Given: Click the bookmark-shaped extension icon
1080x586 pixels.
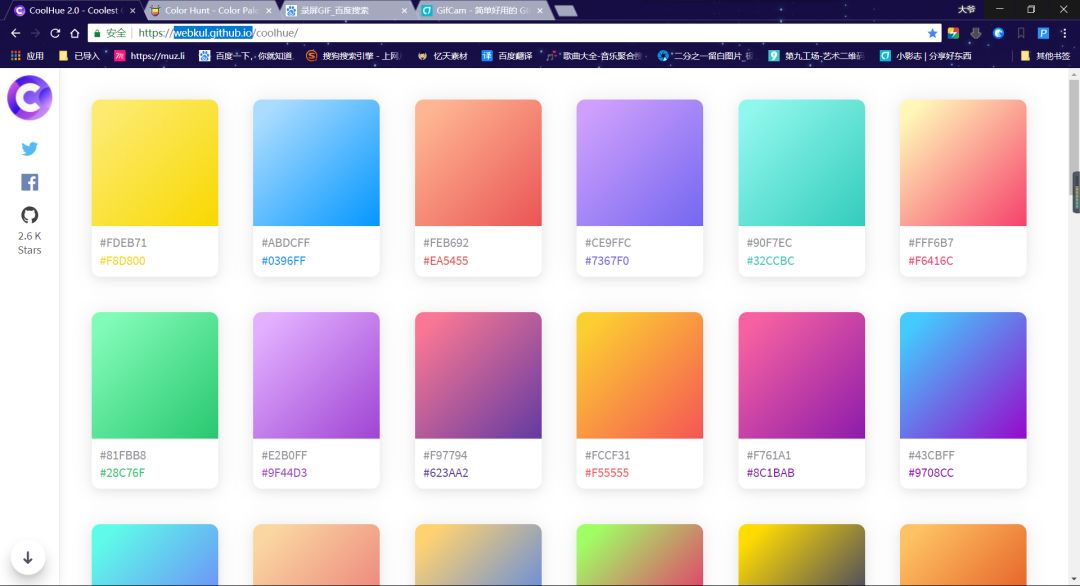Looking at the screenshot, I should tap(1021, 33).
